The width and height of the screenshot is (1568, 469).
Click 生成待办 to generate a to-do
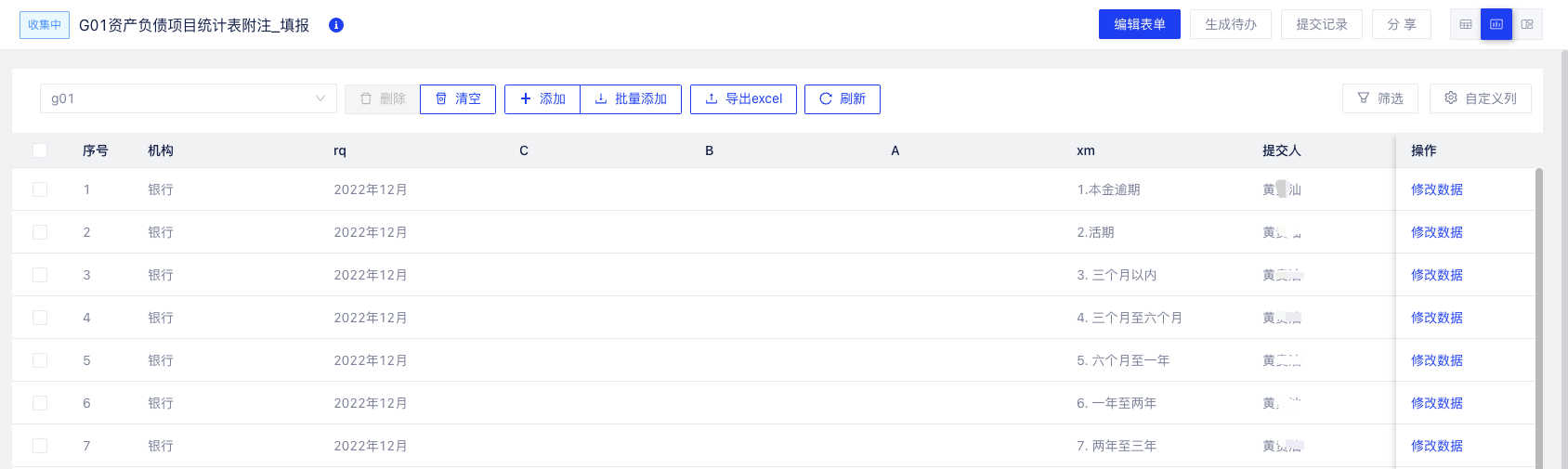click(1230, 24)
